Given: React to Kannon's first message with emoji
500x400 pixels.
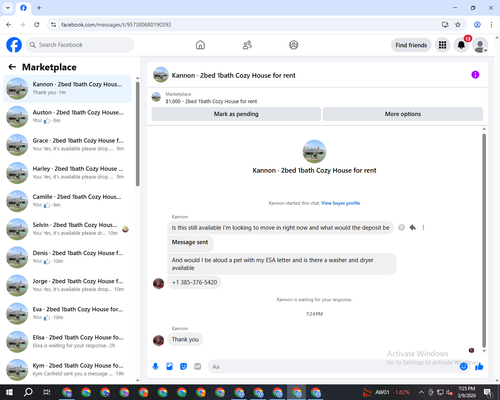Looking at the screenshot, I should pos(401,228).
